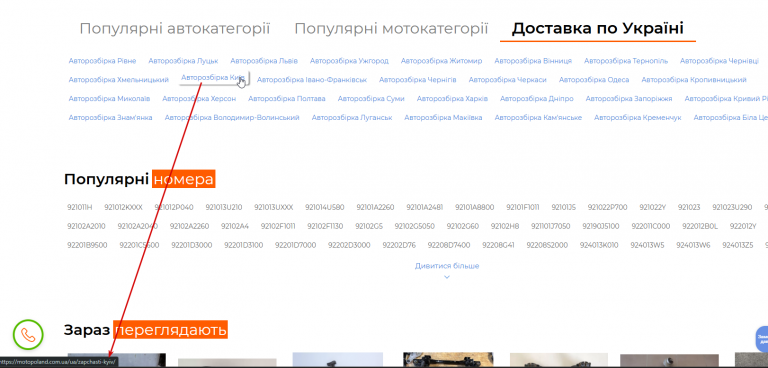Viewport: 768px width, 368px height.
Task: Open part number 92102A4
Action: pos(235,226)
